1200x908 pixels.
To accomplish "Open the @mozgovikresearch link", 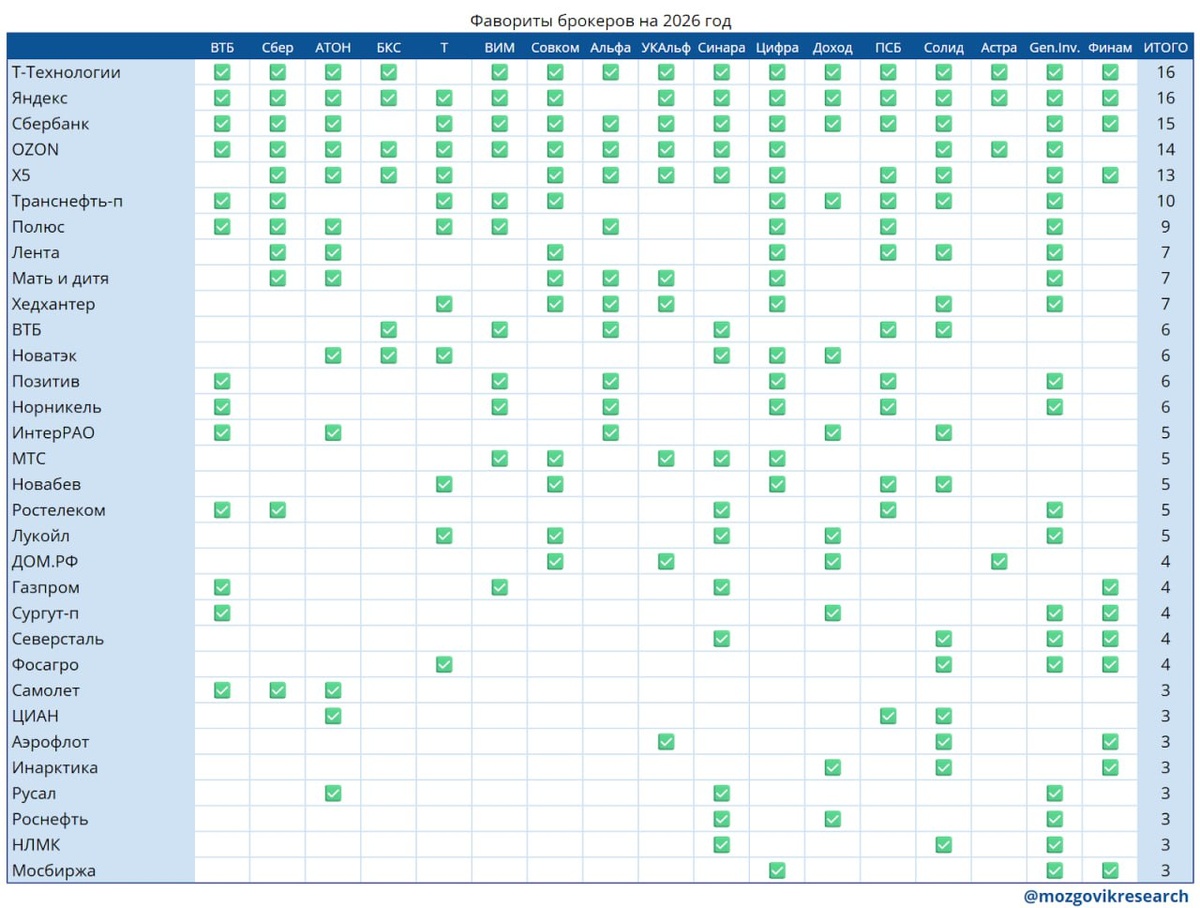I will point(1107,896).
